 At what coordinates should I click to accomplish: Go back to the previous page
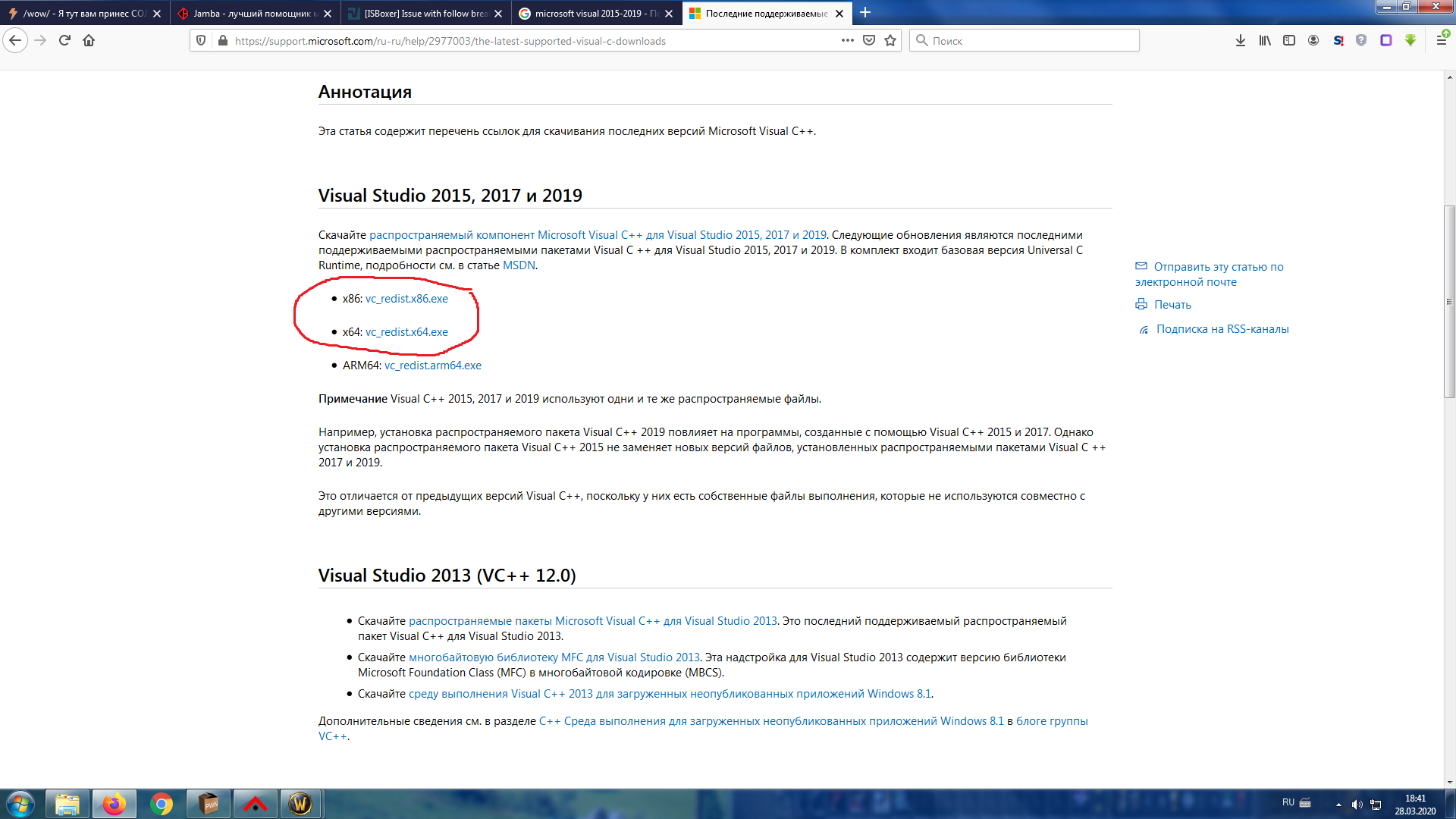click(x=15, y=41)
